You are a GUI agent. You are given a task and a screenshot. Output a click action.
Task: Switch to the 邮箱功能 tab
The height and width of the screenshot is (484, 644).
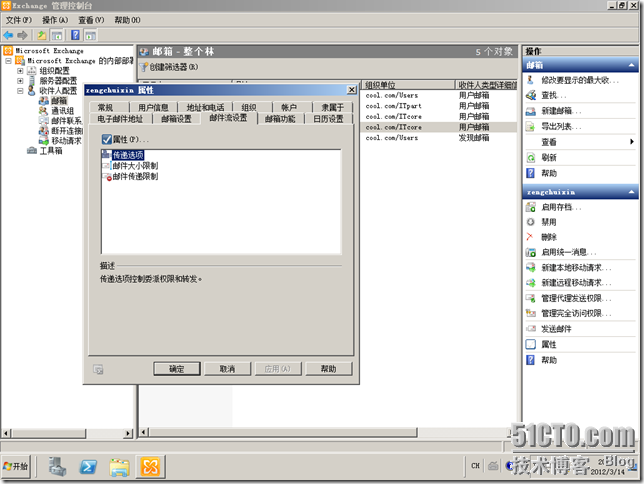pos(279,119)
